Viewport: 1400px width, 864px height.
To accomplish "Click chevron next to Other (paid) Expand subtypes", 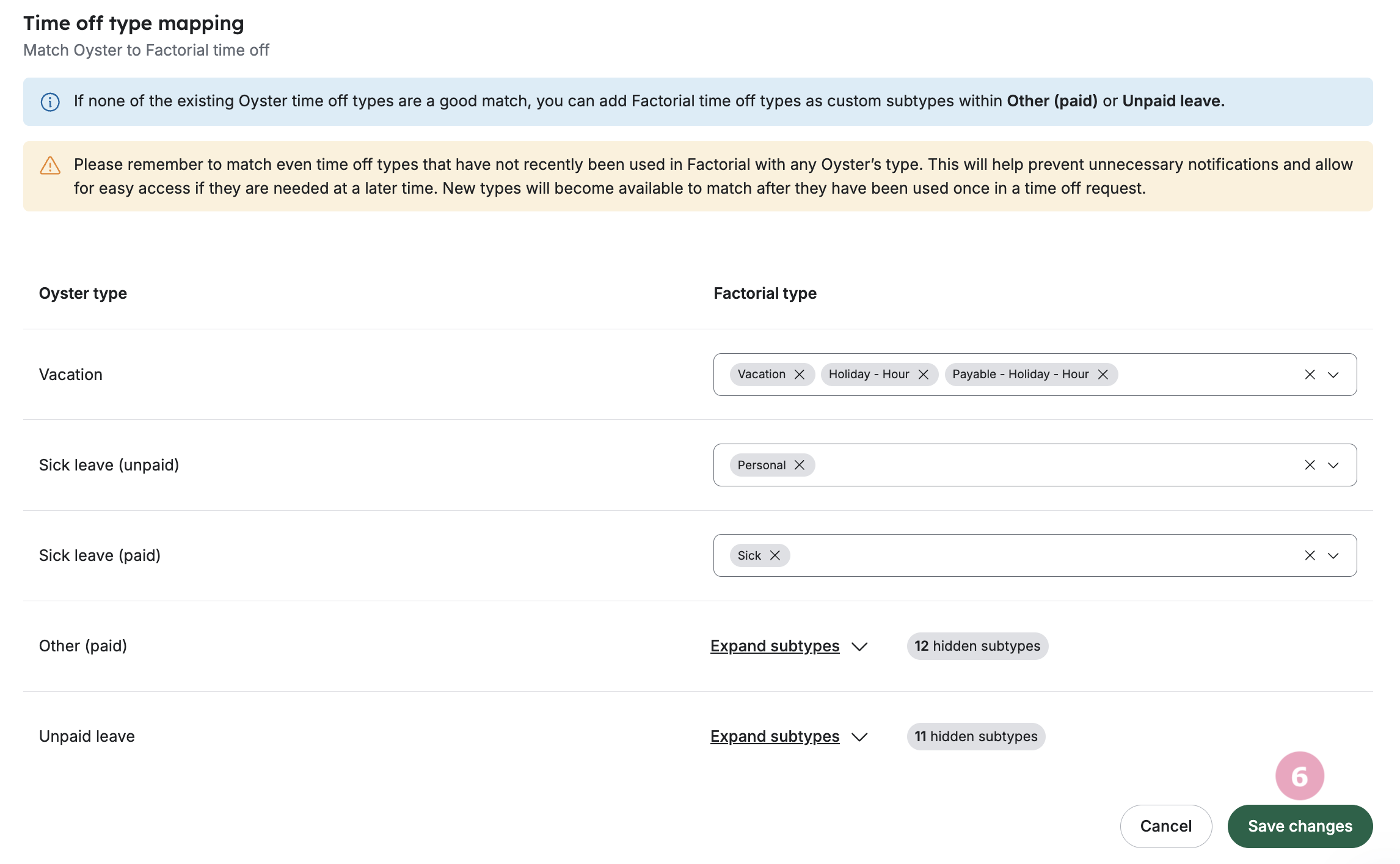I will click(x=859, y=646).
